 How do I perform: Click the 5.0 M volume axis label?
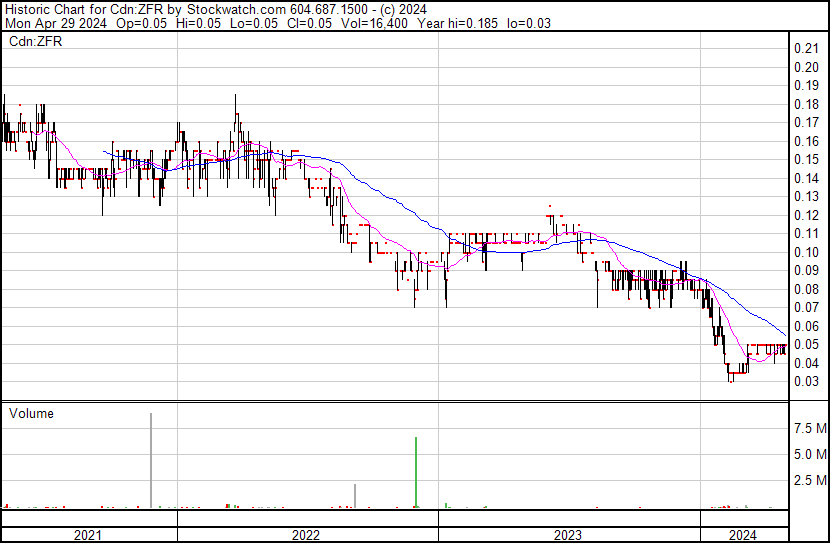tap(808, 455)
